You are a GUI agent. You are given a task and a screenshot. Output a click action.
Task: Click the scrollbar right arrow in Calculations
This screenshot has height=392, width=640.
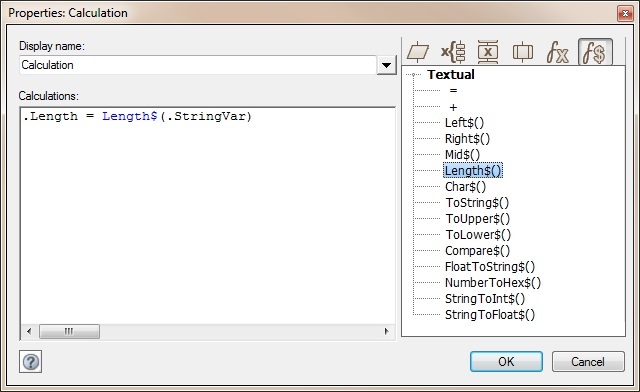387,331
